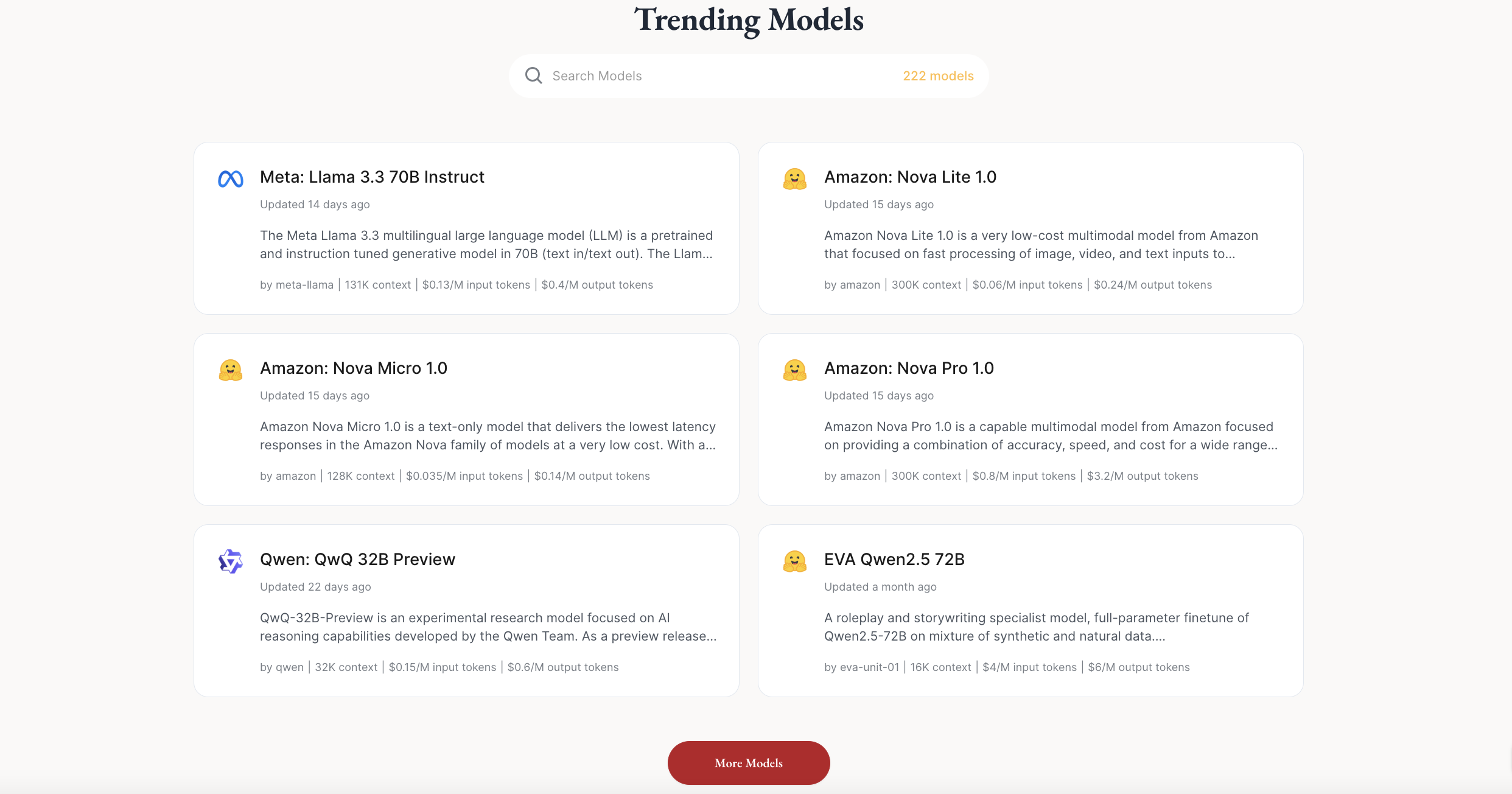Screen dimensions: 1512x794
Task: Open Amazon: Nova Pro 1.0 title
Action: pos(909,368)
